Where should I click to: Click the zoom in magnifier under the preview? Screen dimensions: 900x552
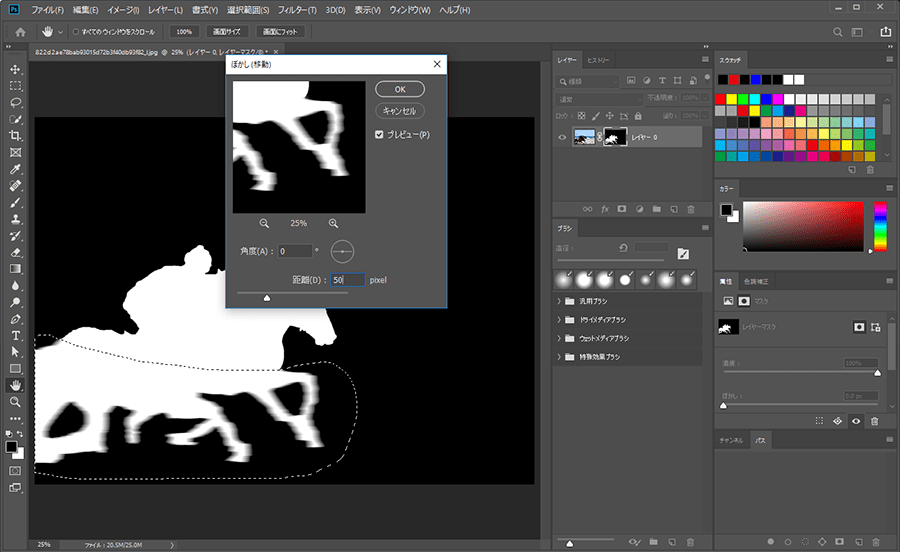pyautogui.click(x=333, y=223)
